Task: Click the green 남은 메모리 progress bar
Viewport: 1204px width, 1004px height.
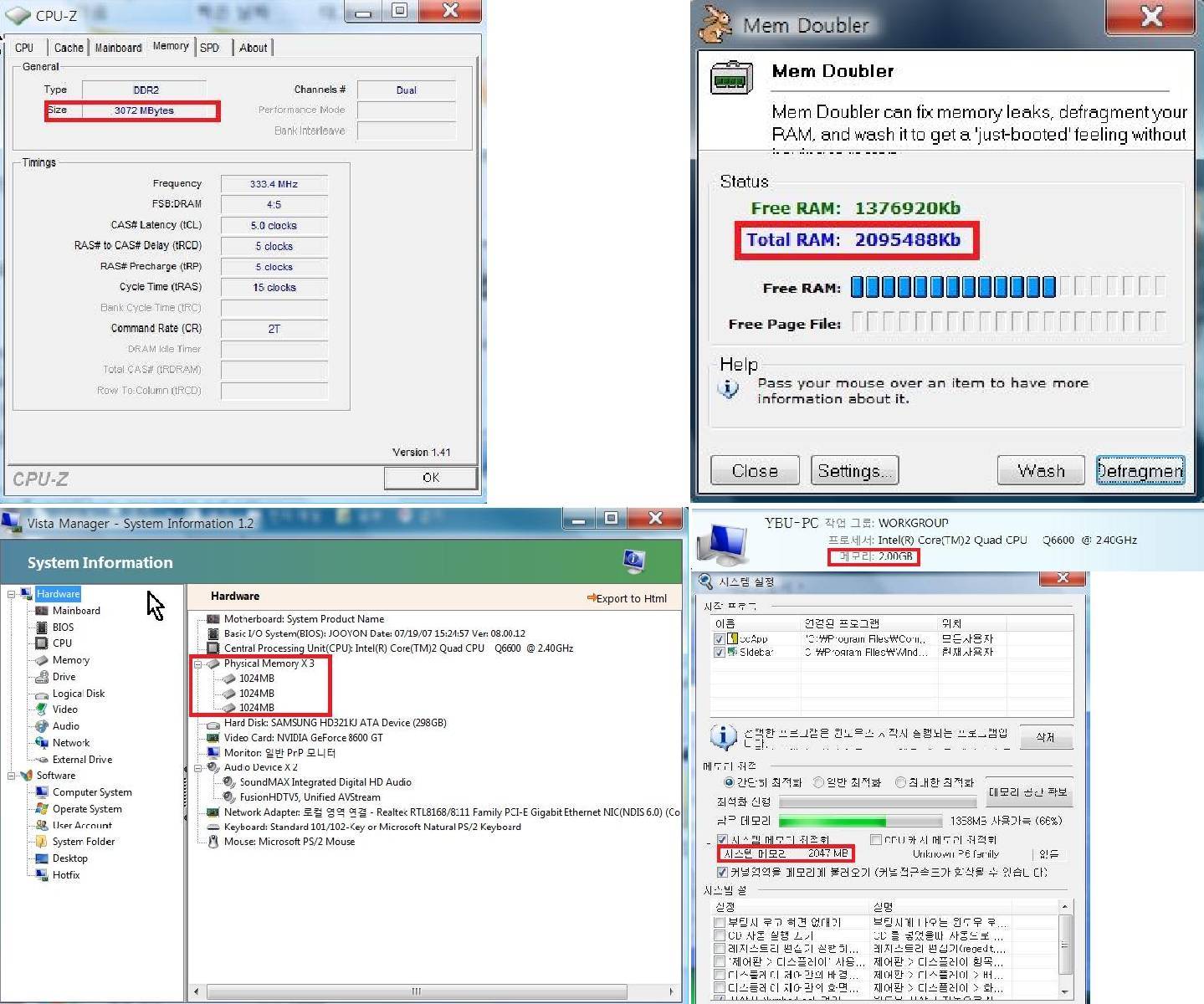Action: 860,821
